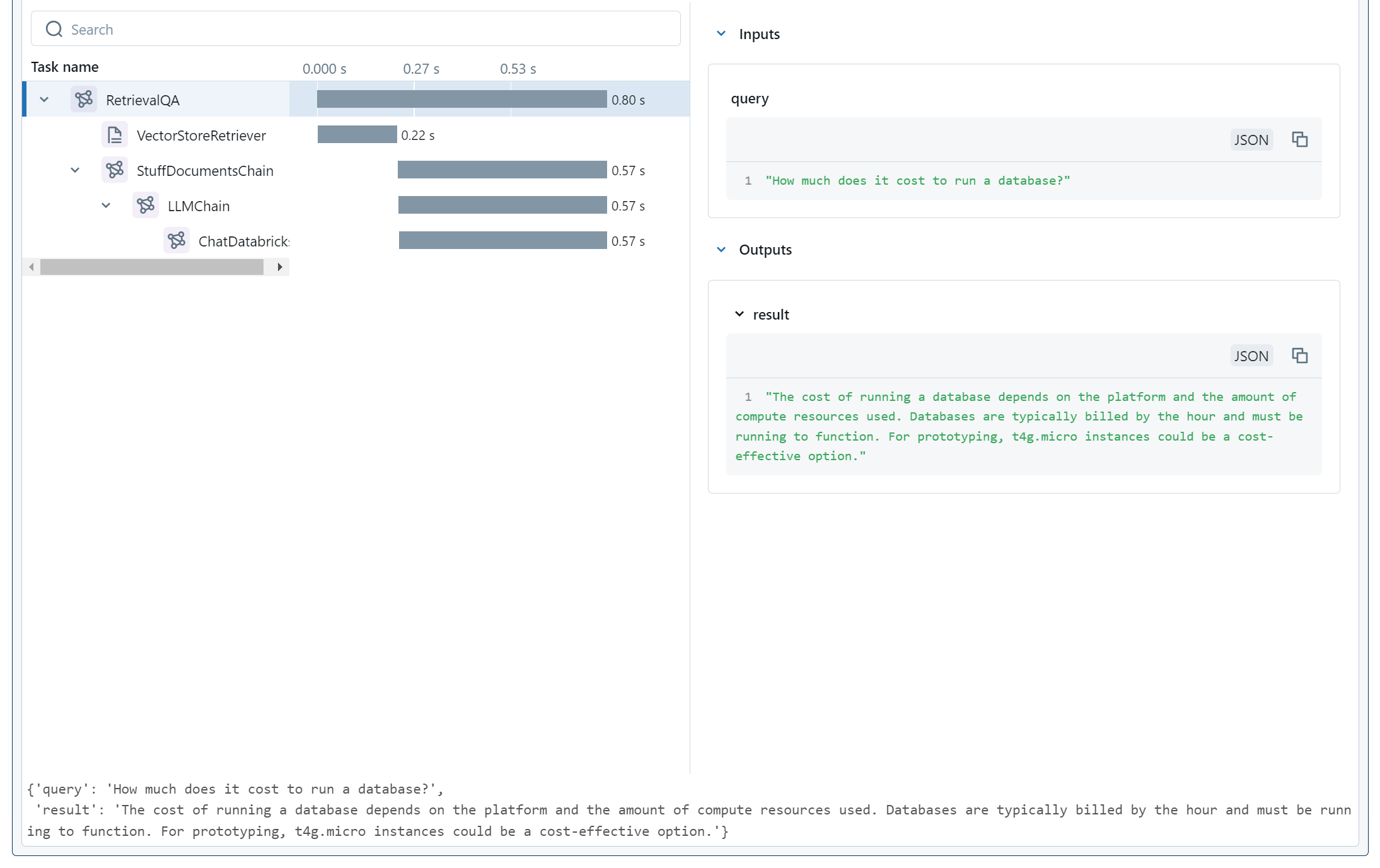Click the search magnifier icon
This screenshot has width=1380, height=868.
coord(53,28)
